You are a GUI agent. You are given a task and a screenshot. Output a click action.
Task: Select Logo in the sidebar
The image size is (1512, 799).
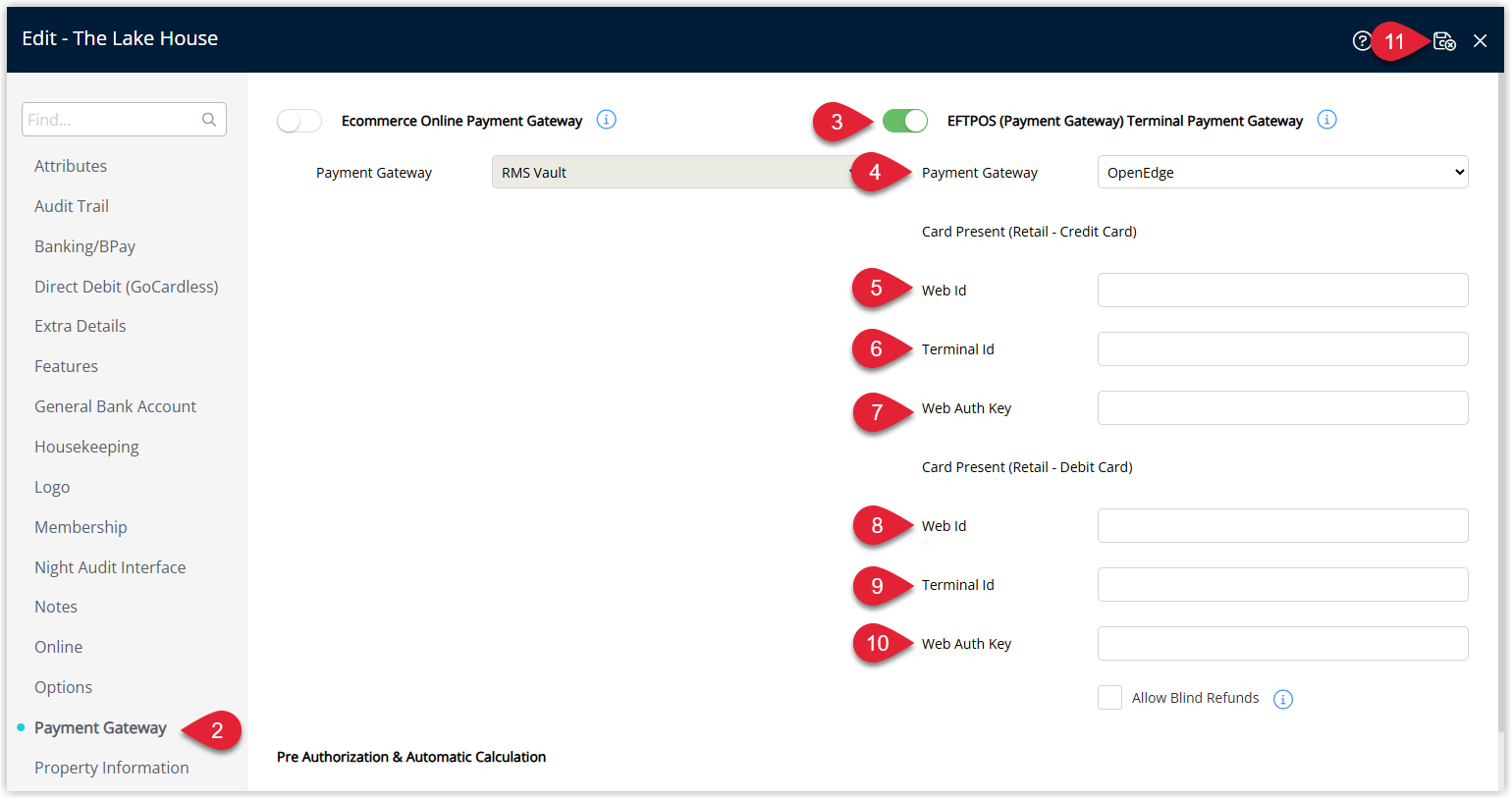pyautogui.click(x=52, y=487)
